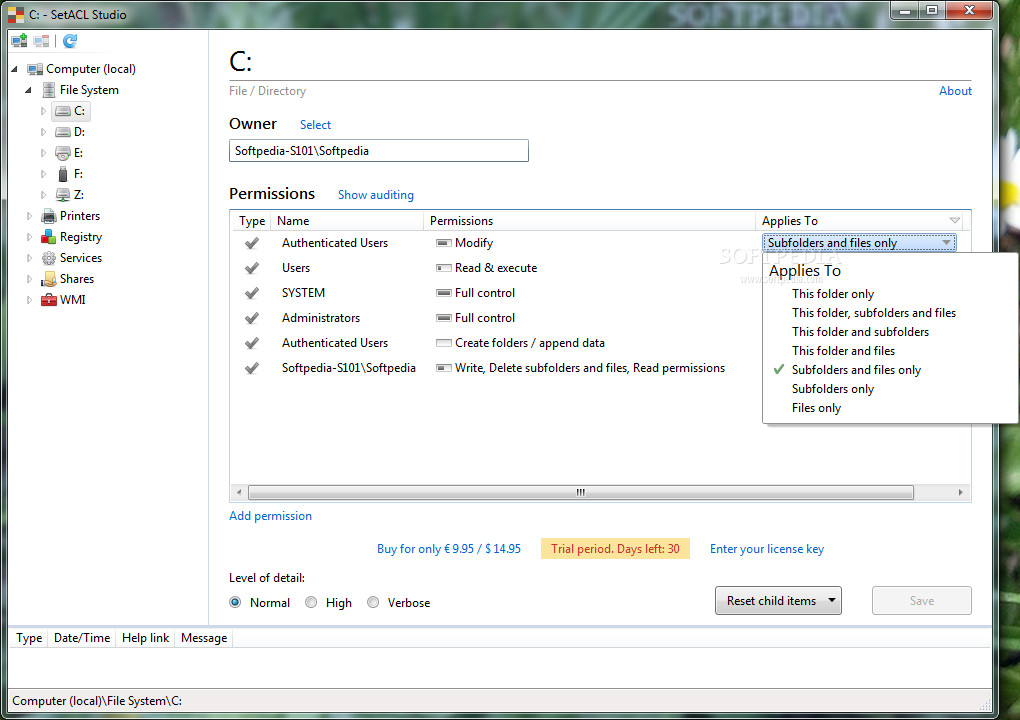
Task: Click the checkmark icon for Softpedia-S101\Softpedia row
Action: click(x=252, y=368)
